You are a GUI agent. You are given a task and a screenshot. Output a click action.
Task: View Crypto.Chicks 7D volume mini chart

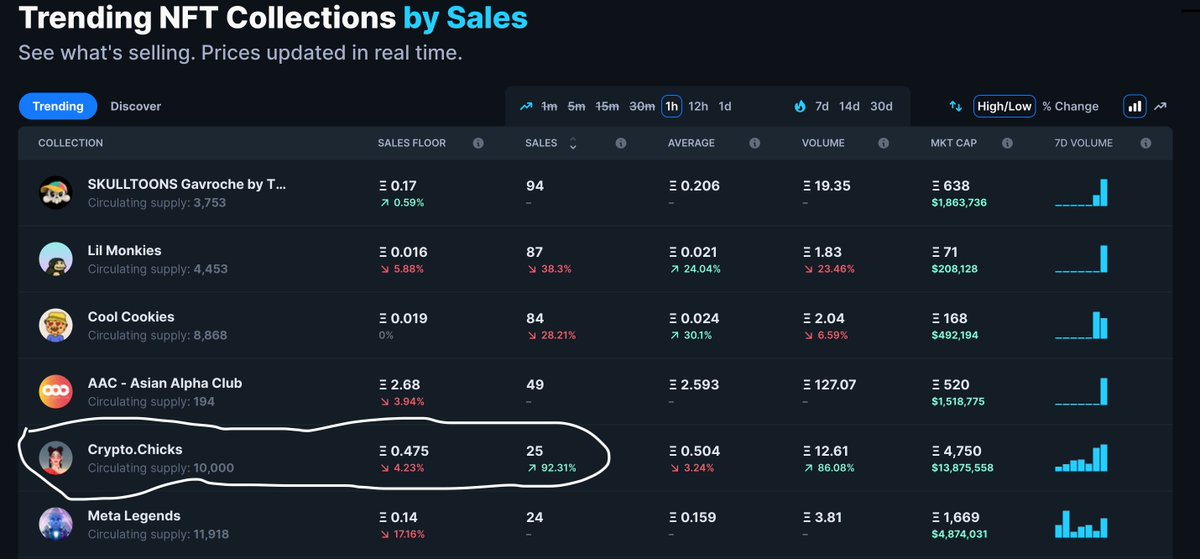1081,457
